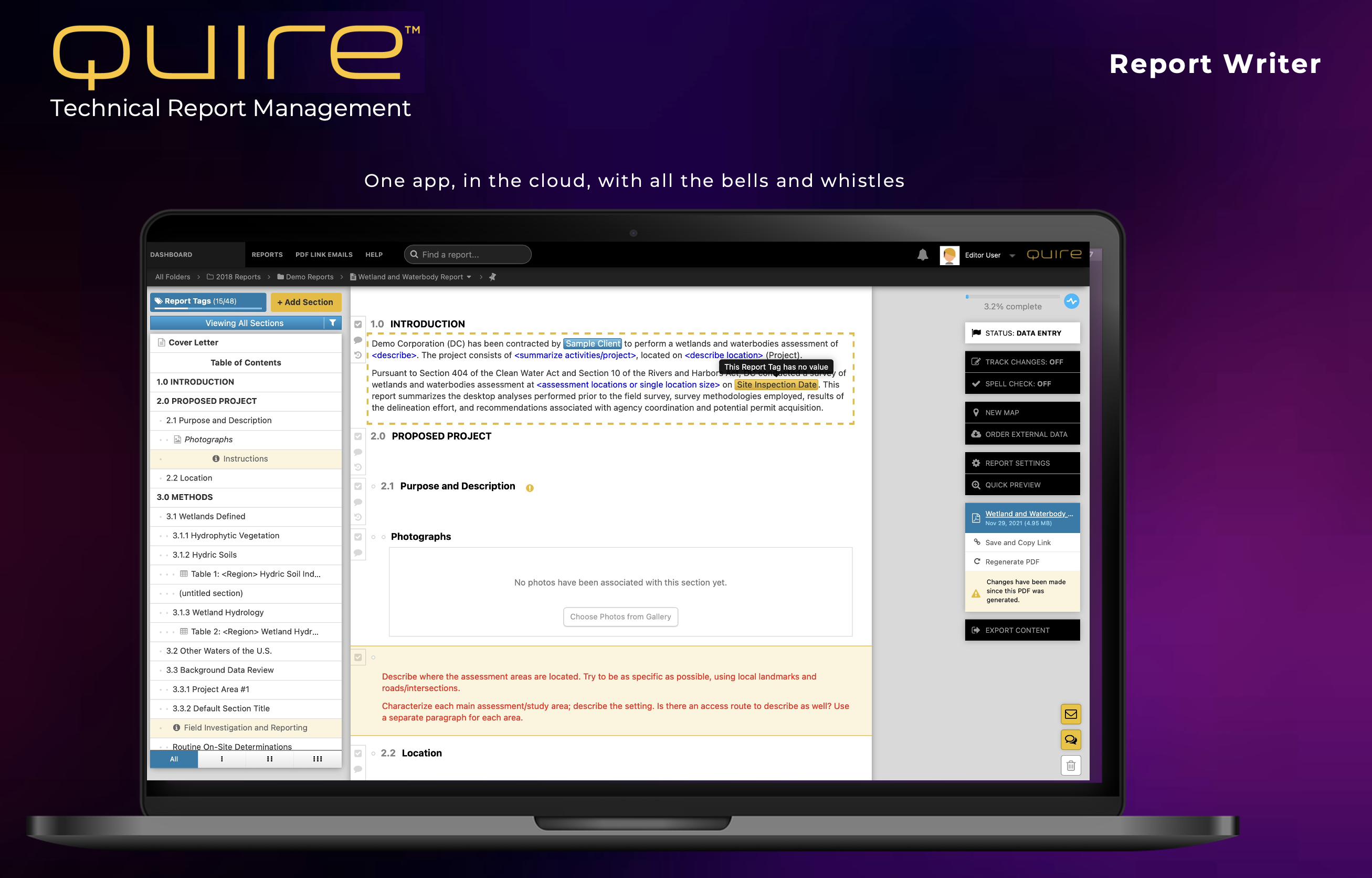Click the Sample Client report tag
Viewport: 1372px width, 878px height.
point(593,344)
